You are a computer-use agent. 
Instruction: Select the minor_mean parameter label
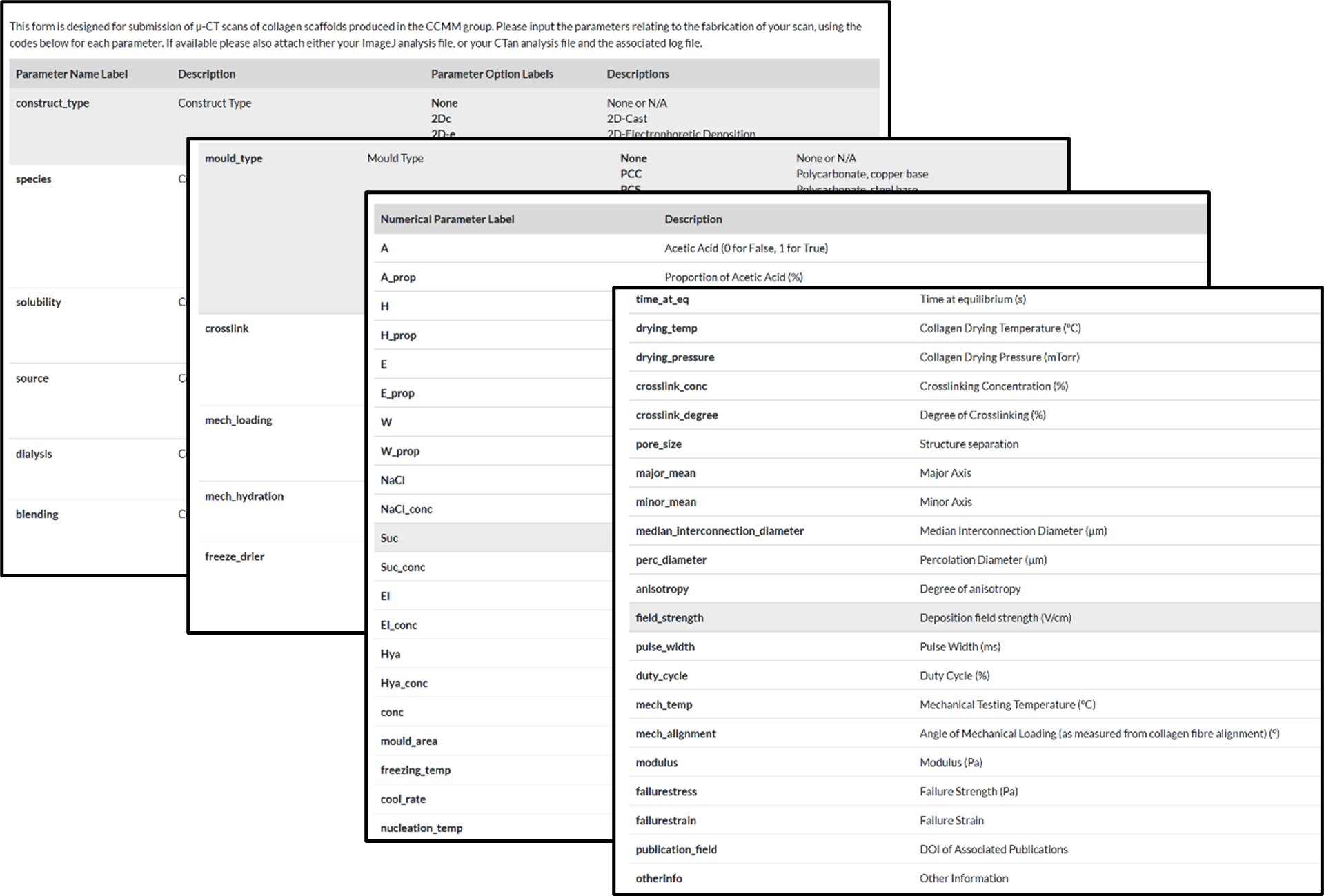(x=666, y=502)
